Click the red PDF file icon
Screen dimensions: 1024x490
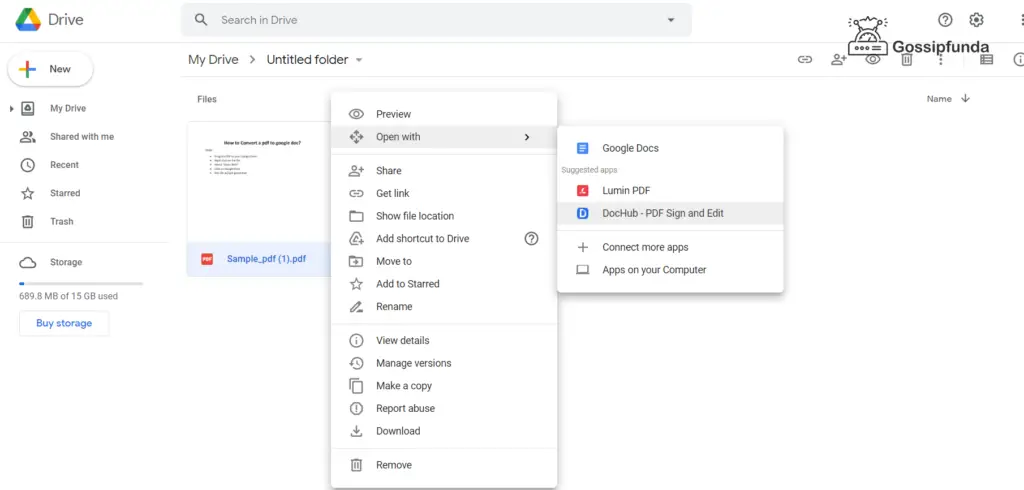pyautogui.click(x=207, y=259)
